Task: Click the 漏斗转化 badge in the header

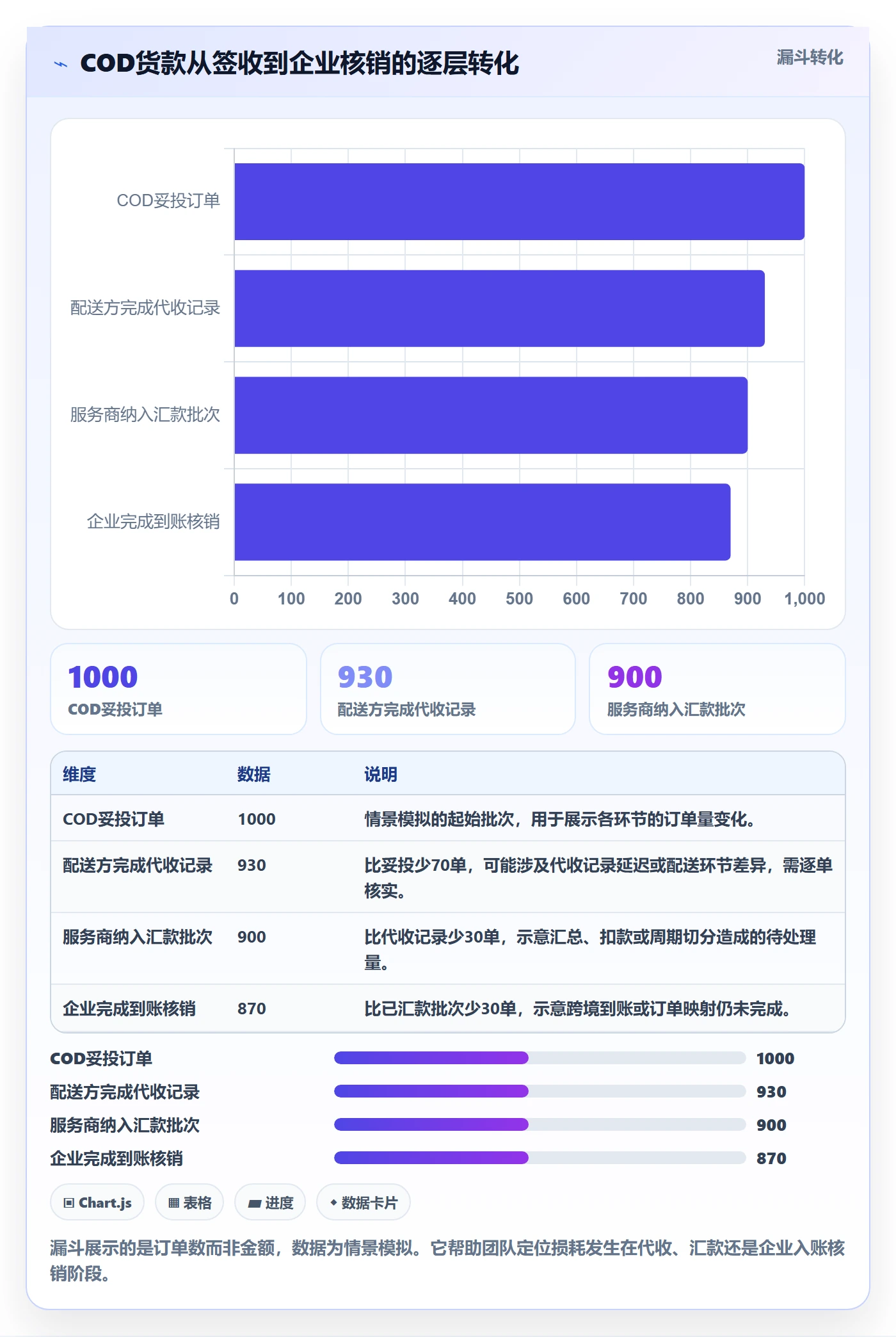Action: (810, 58)
